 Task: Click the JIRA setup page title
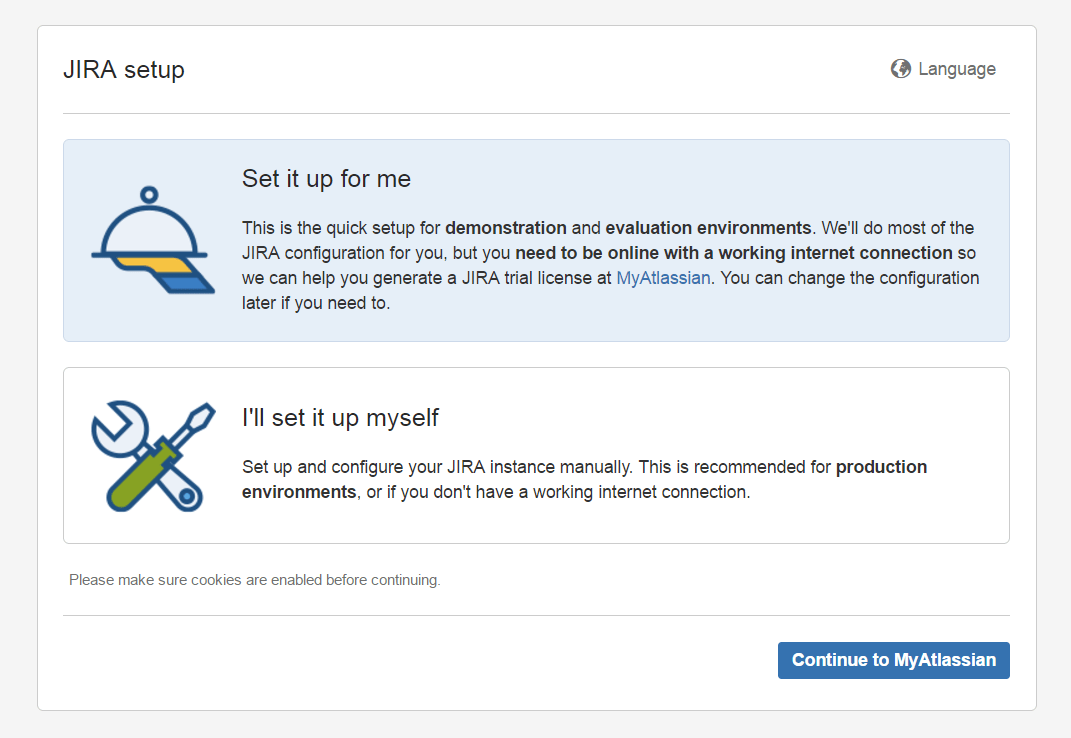(124, 70)
